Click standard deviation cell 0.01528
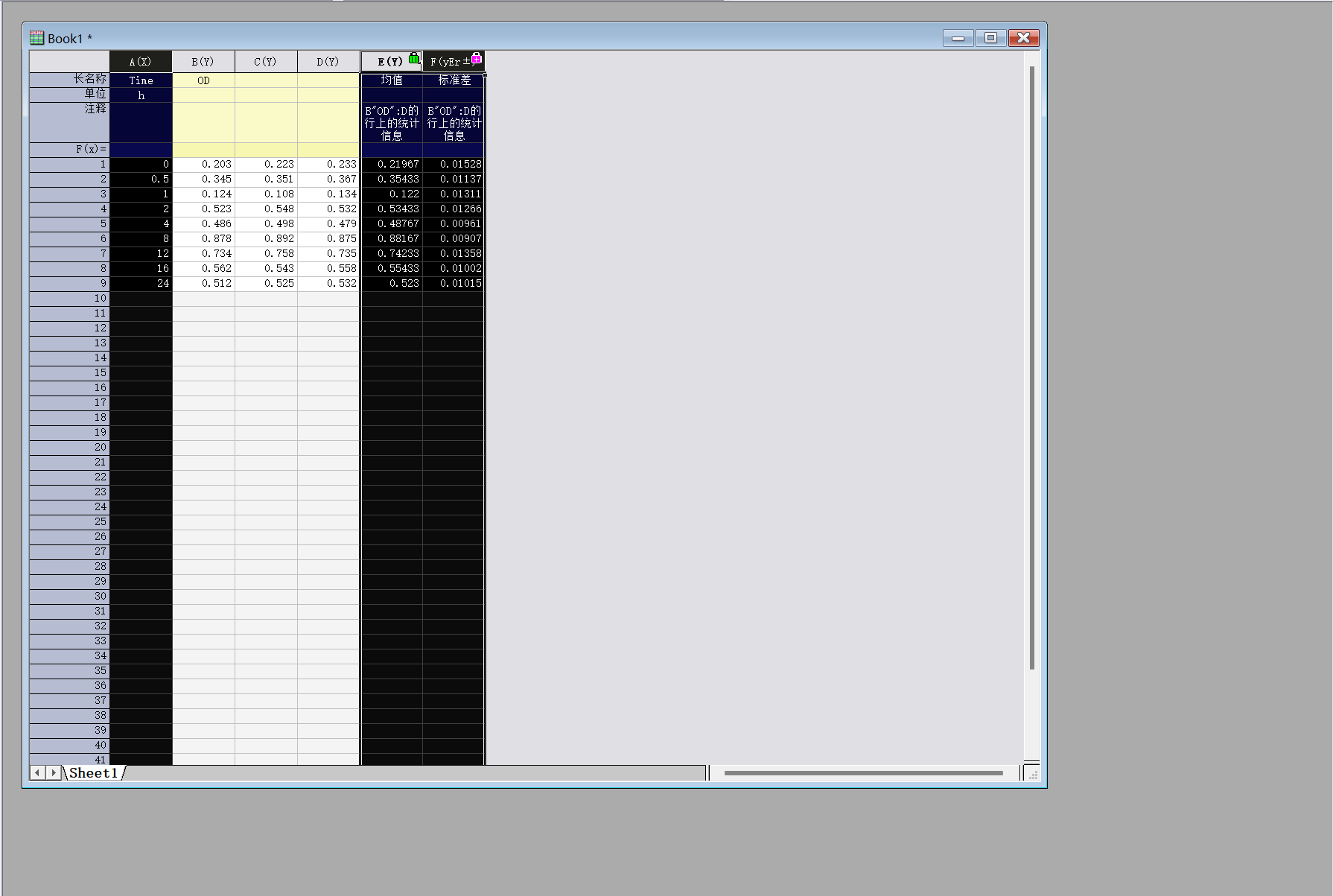The height and width of the screenshot is (896, 1333). tap(454, 165)
